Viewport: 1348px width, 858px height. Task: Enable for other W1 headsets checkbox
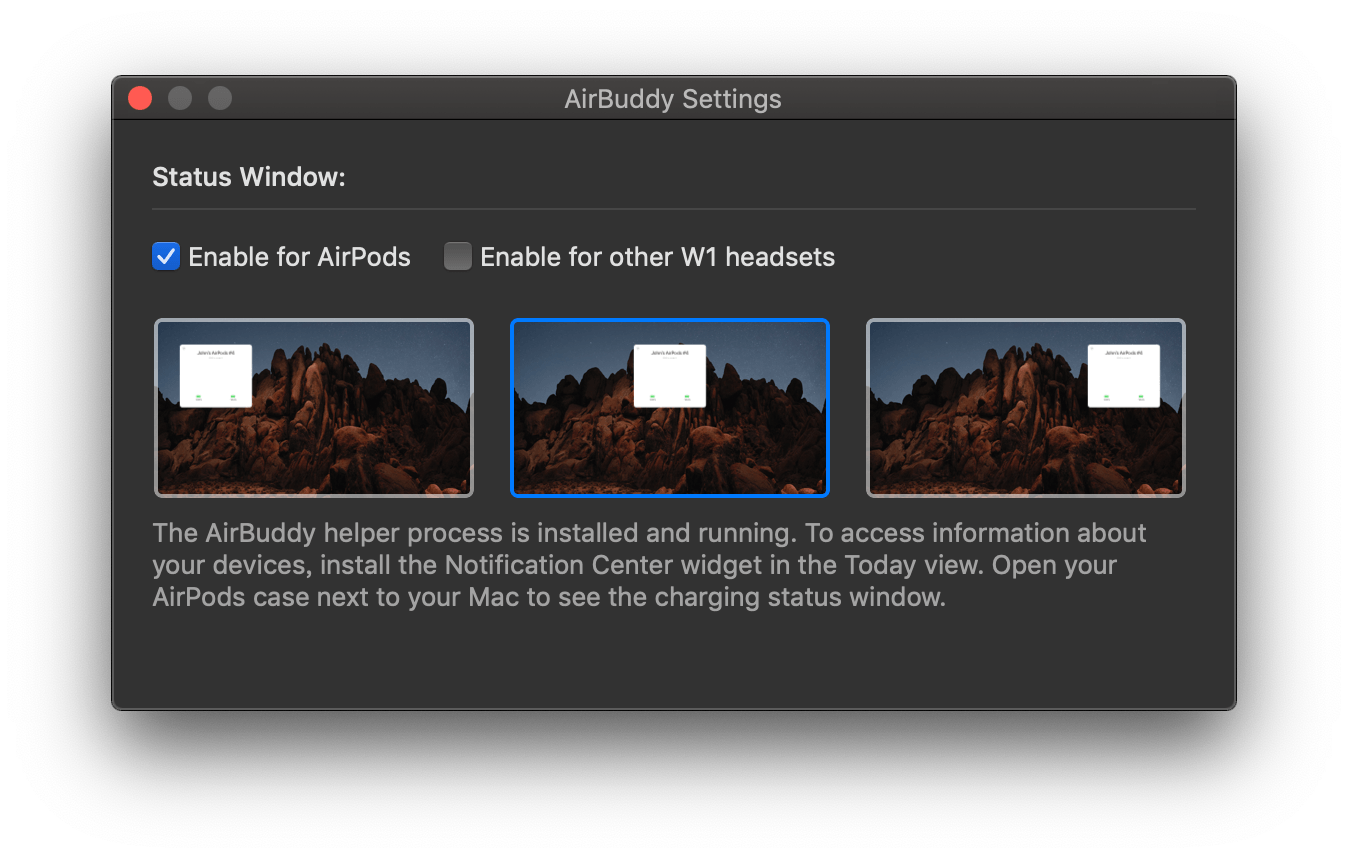(x=458, y=257)
